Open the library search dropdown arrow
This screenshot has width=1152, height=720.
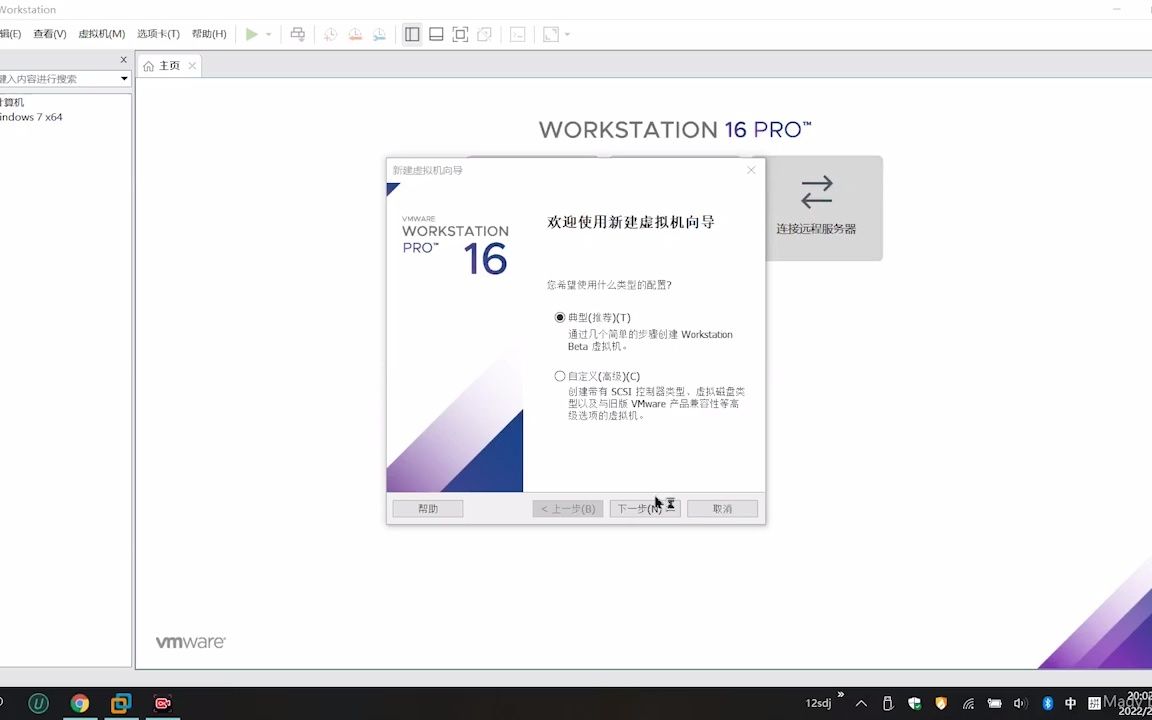point(126,78)
